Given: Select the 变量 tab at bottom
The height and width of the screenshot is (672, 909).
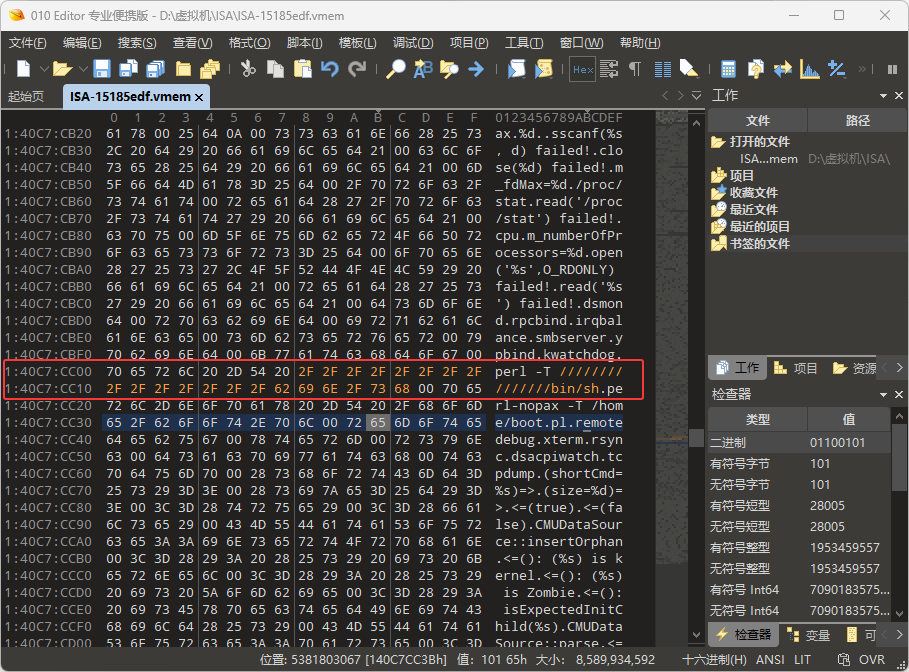Looking at the screenshot, I should (809, 635).
